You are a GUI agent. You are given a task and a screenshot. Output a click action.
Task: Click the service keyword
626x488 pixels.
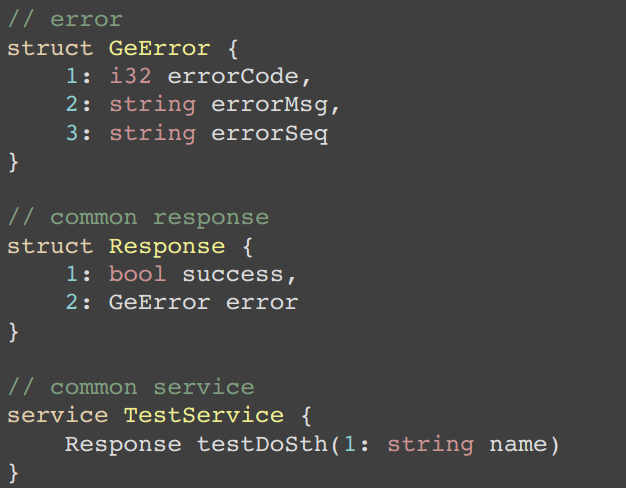pyautogui.click(x=58, y=415)
